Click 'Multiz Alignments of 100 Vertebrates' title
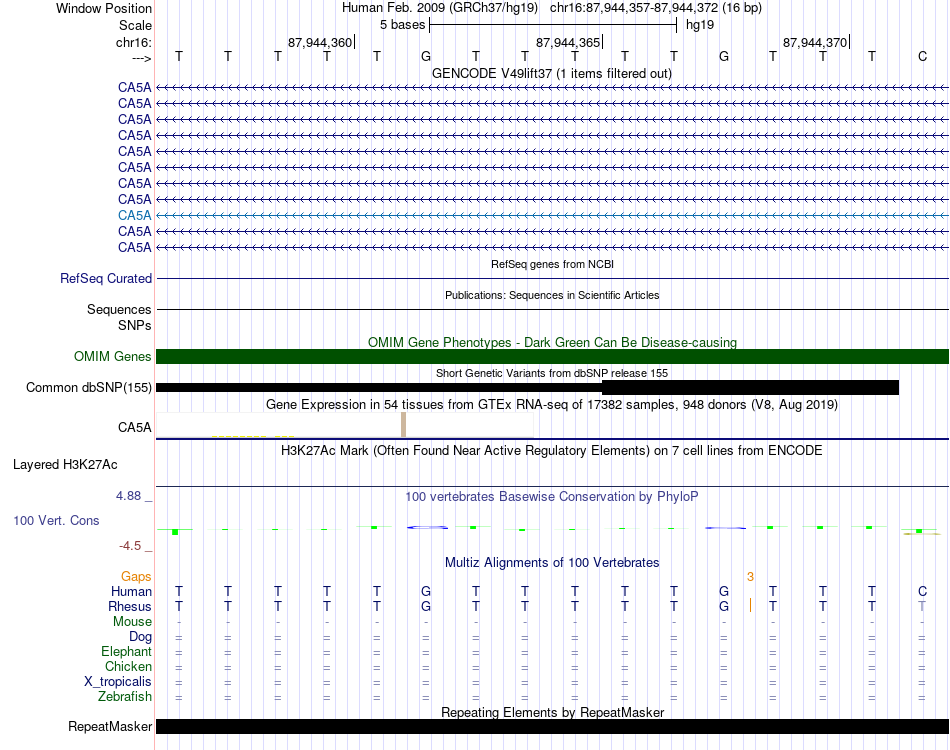The height and width of the screenshot is (750, 950). point(552,562)
